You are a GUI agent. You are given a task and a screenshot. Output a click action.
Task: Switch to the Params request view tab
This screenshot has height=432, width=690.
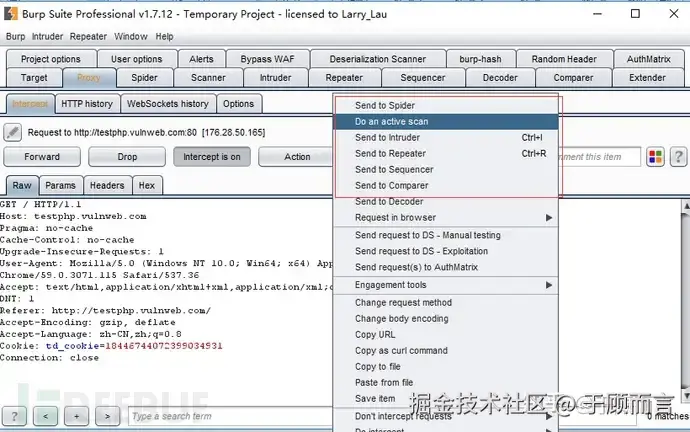click(60, 185)
